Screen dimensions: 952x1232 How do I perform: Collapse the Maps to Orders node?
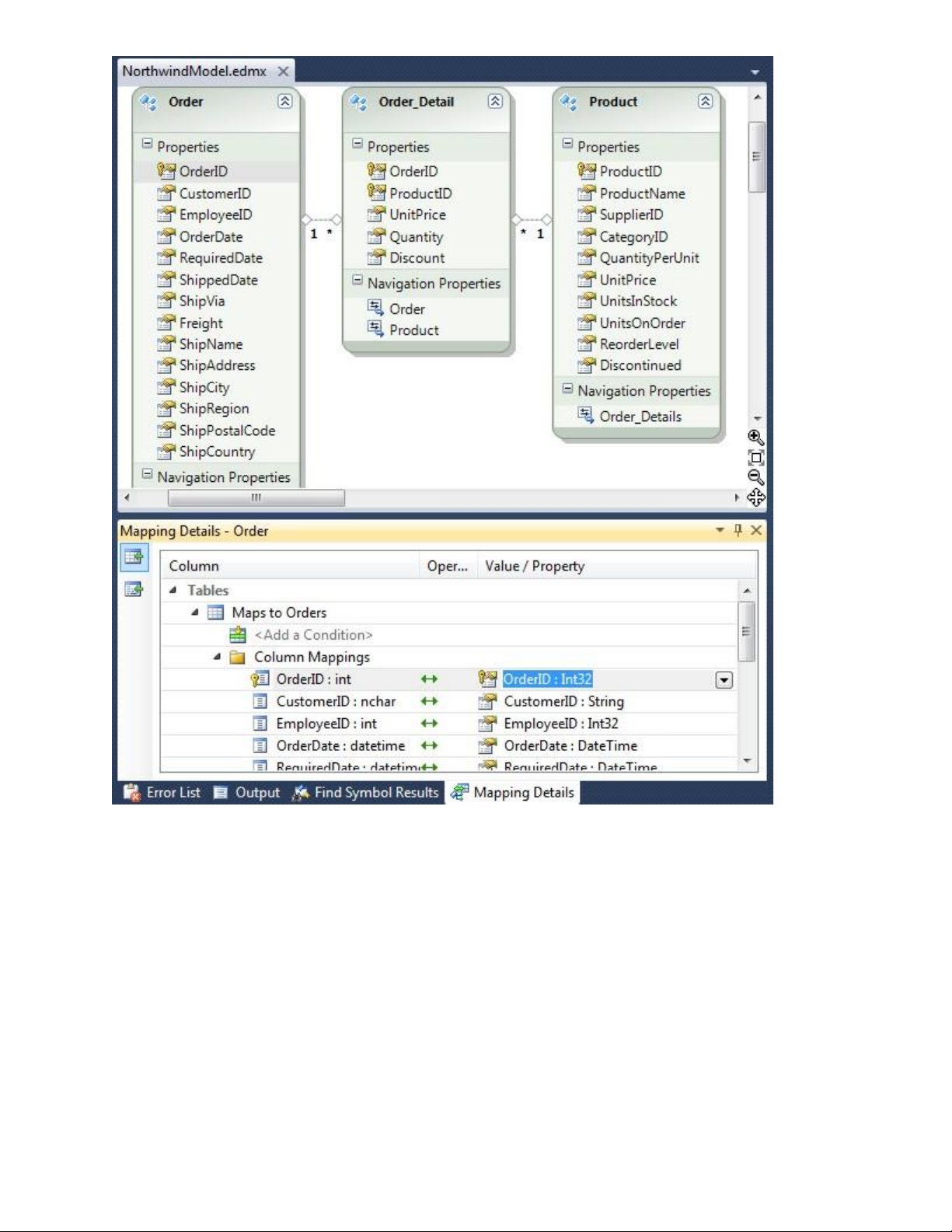[x=195, y=613]
